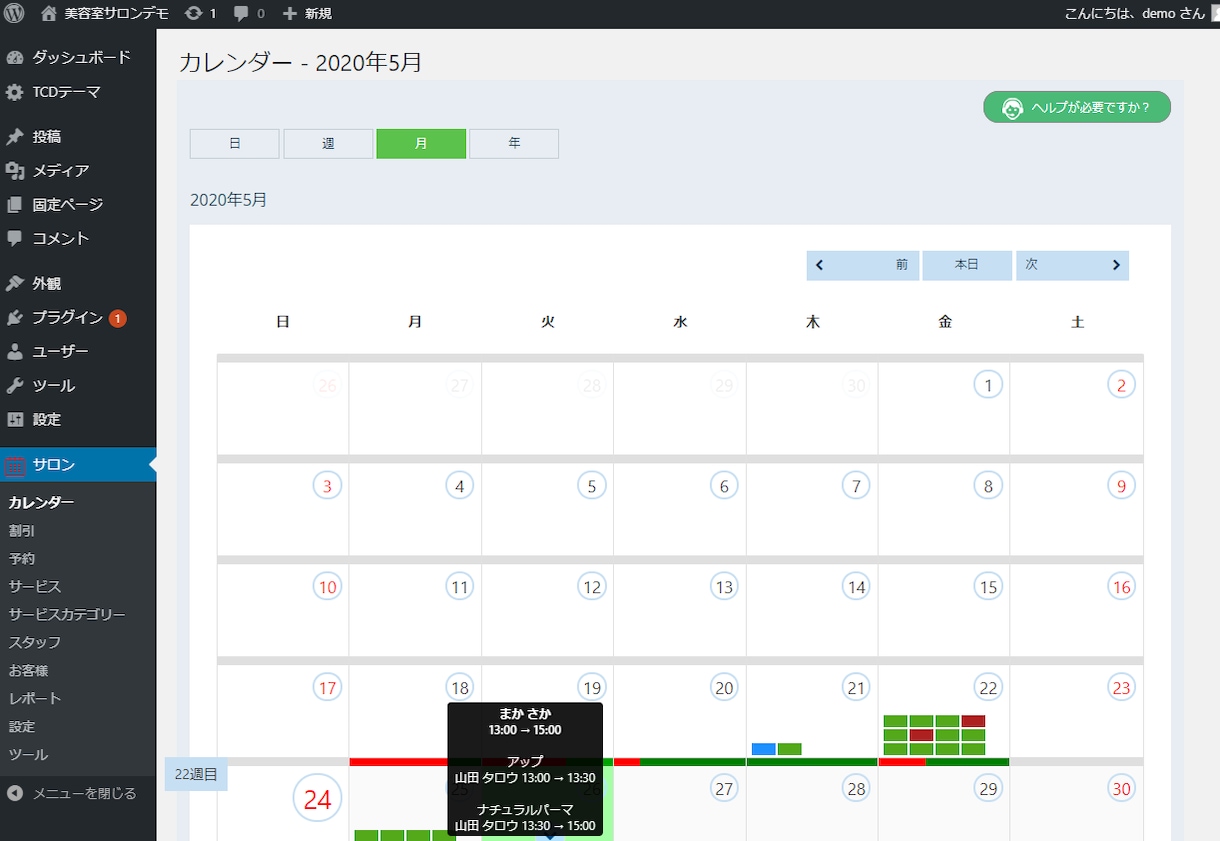
Task: Open ツール menu under ユーザー
Action: coord(78,386)
